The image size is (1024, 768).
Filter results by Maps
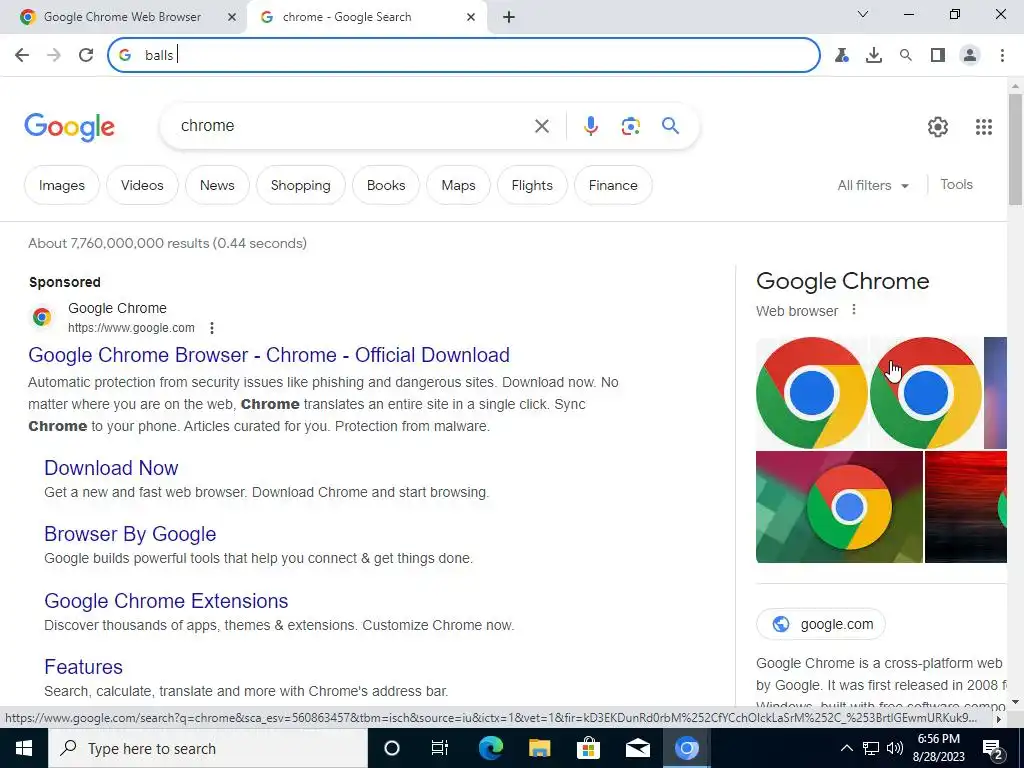(x=458, y=185)
